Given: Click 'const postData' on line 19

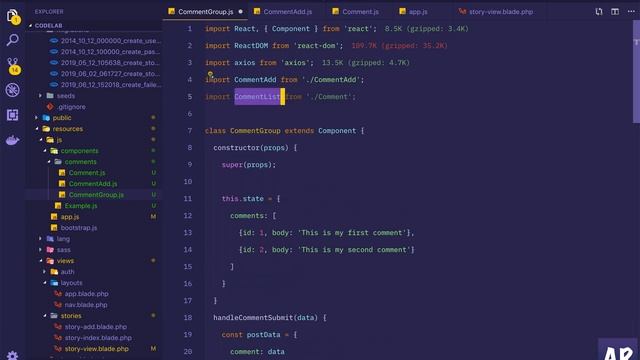Looking at the screenshot, I should (x=251, y=335).
